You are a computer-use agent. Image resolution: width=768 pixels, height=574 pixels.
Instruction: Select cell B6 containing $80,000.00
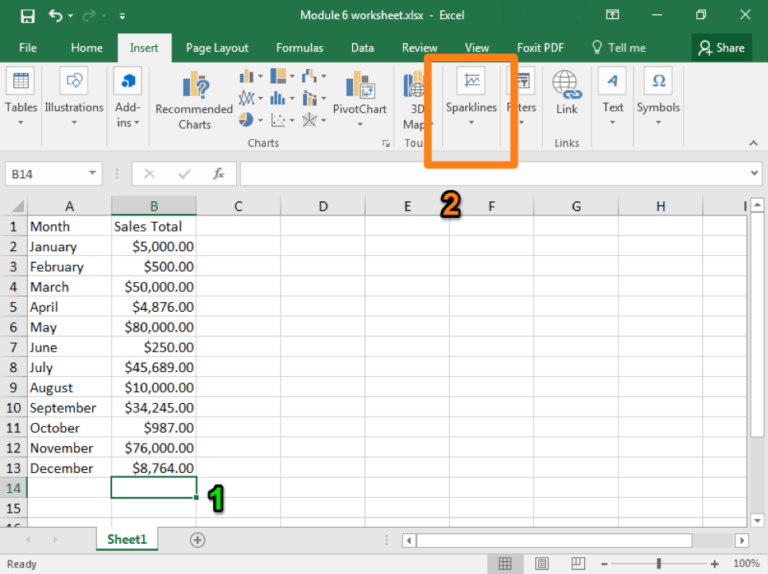click(154, 327)
